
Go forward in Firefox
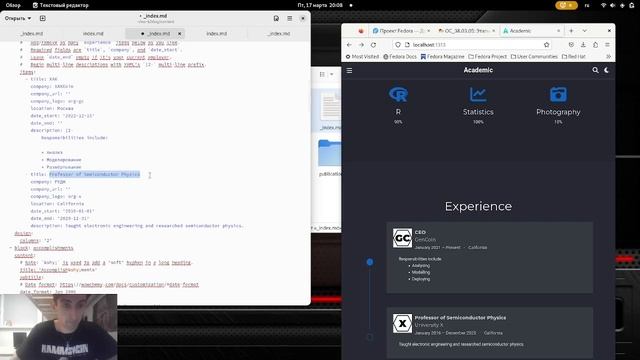[x=361, y=44]
